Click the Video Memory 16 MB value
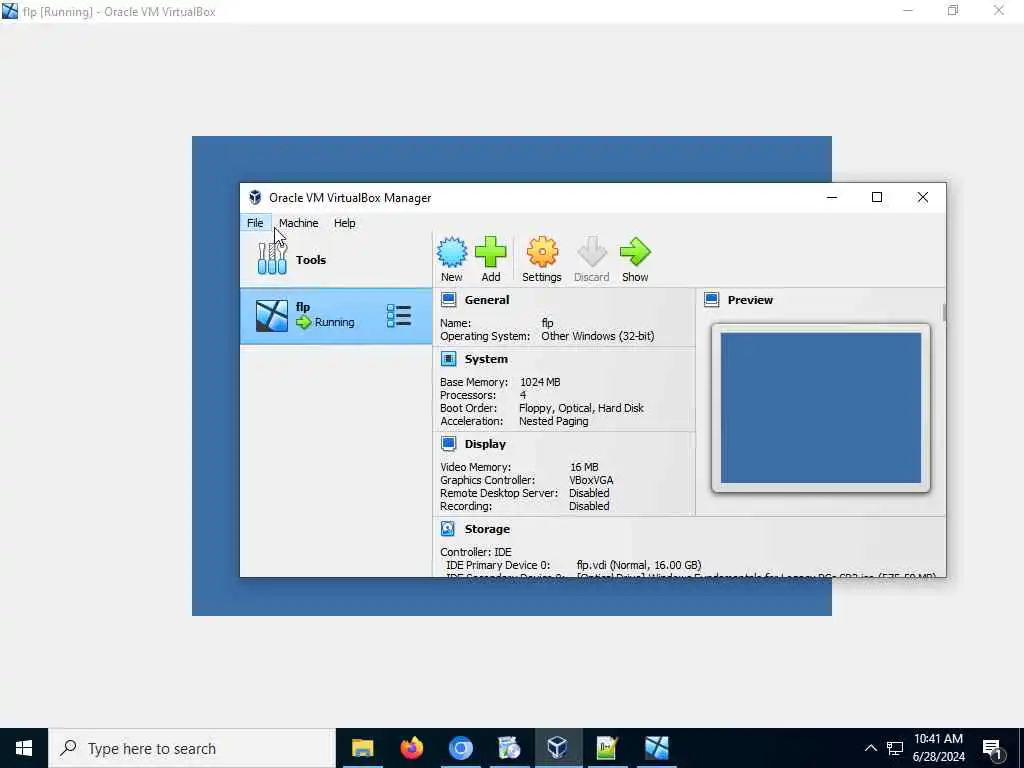The width and height of the screenshot is (1024, 768). coord(584,467)
